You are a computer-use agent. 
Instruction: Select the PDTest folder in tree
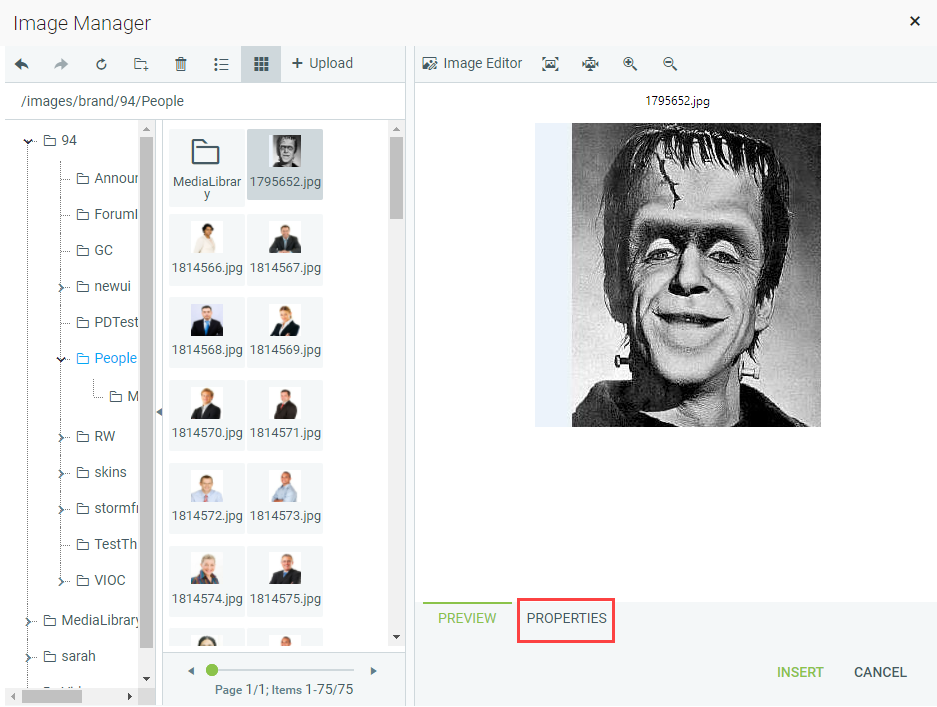click(x=108, y=322)
